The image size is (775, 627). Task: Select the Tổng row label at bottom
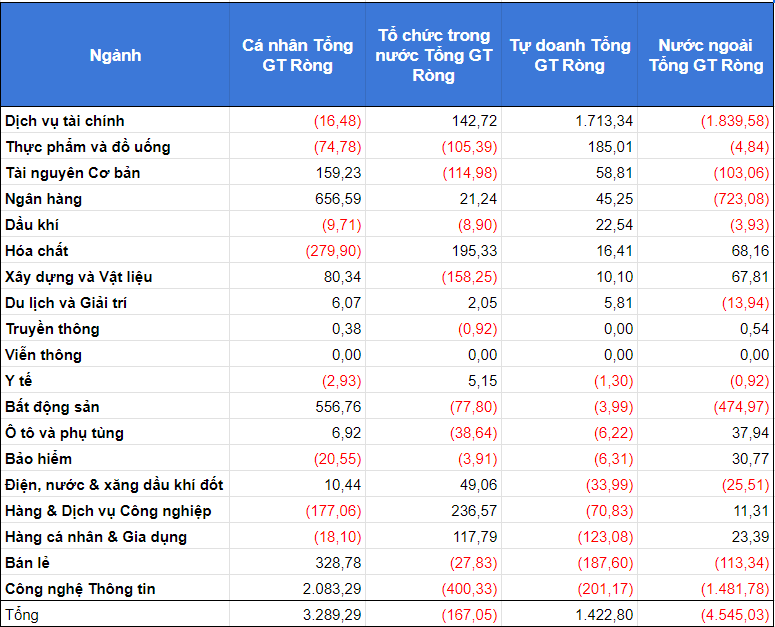(x=22, y=614)
